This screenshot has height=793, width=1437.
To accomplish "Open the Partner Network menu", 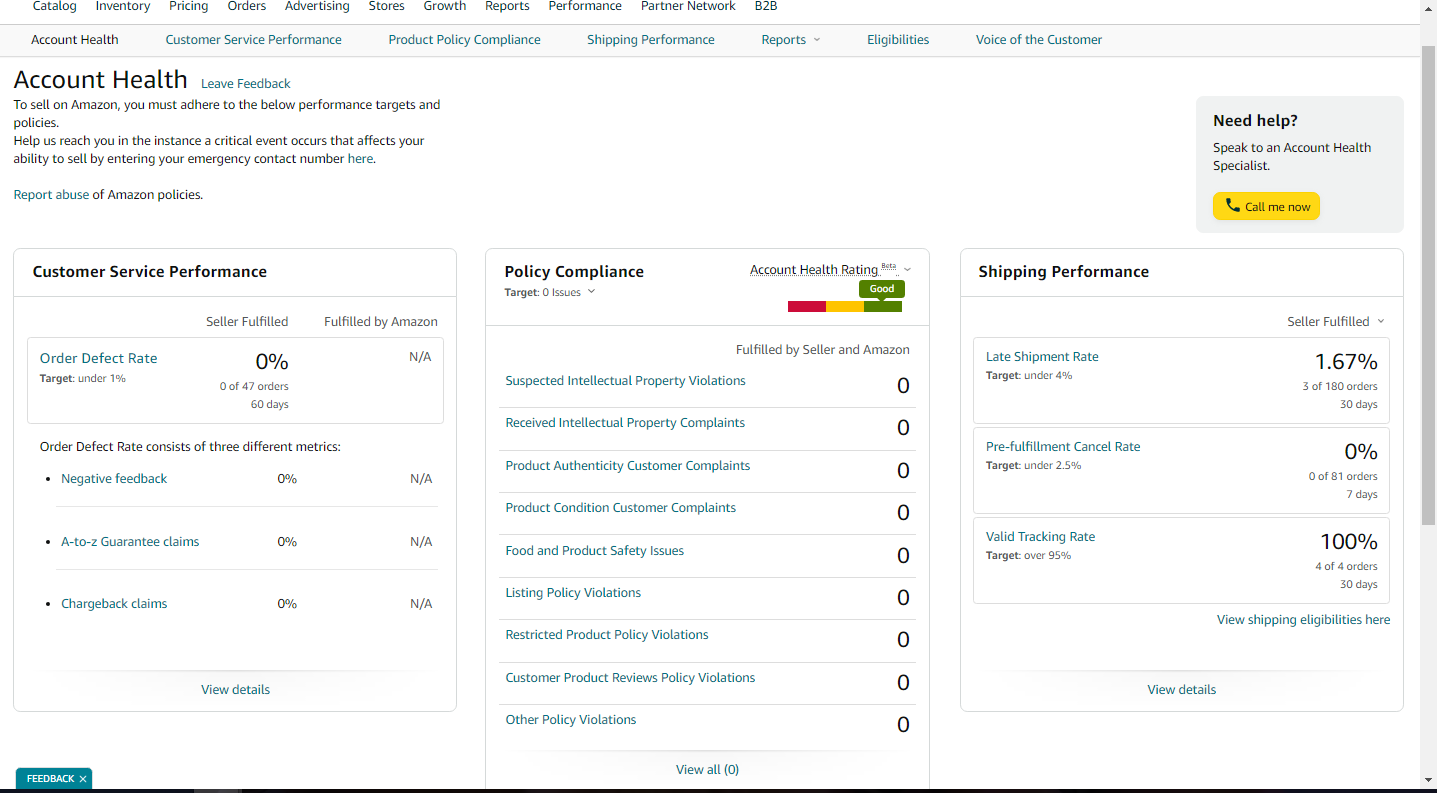I will tap(688, 6).
